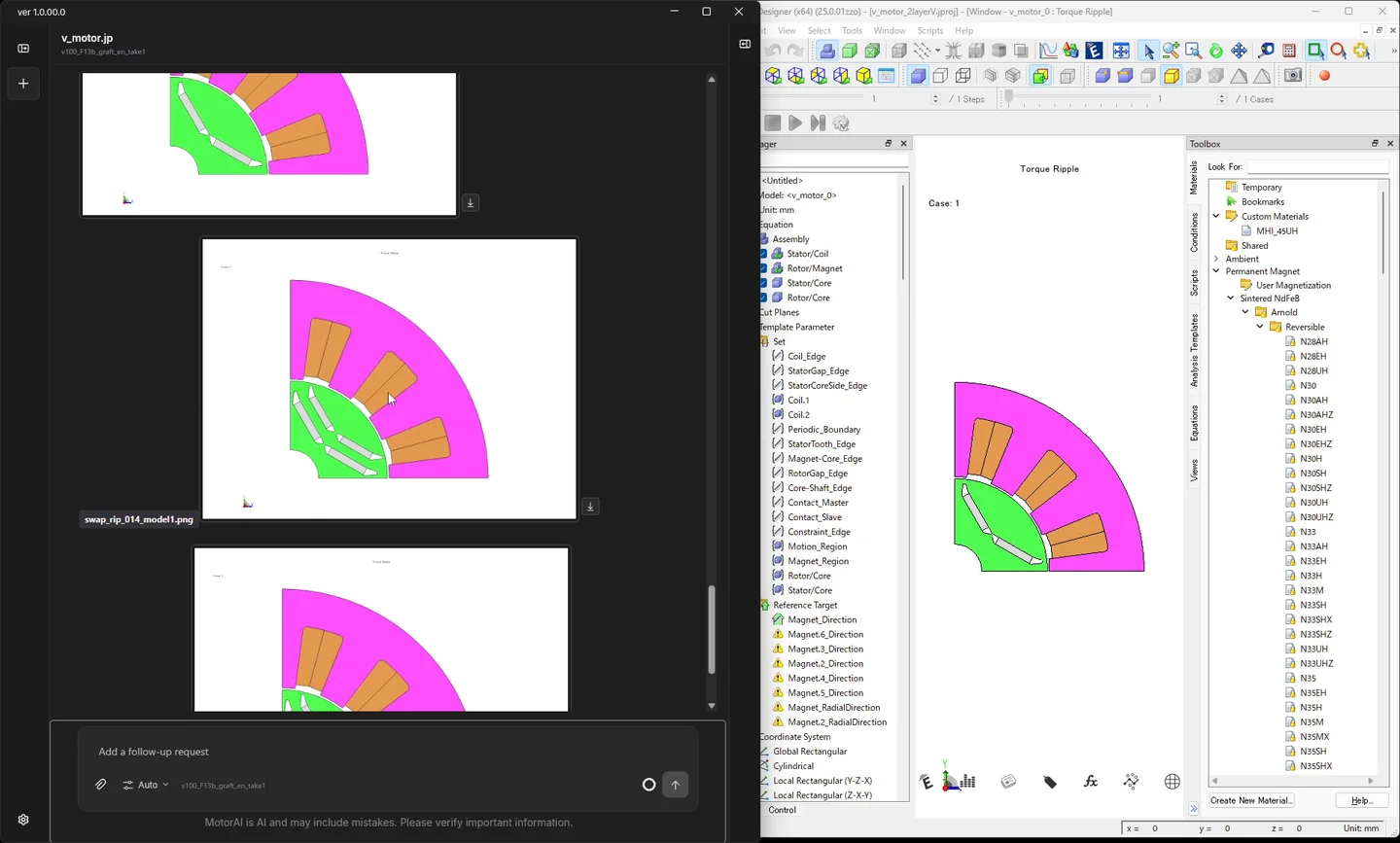Open the Auto mode dropdown
This screenshot has height=843, width=1400.
pyautogui.click(x=146, y=785)
